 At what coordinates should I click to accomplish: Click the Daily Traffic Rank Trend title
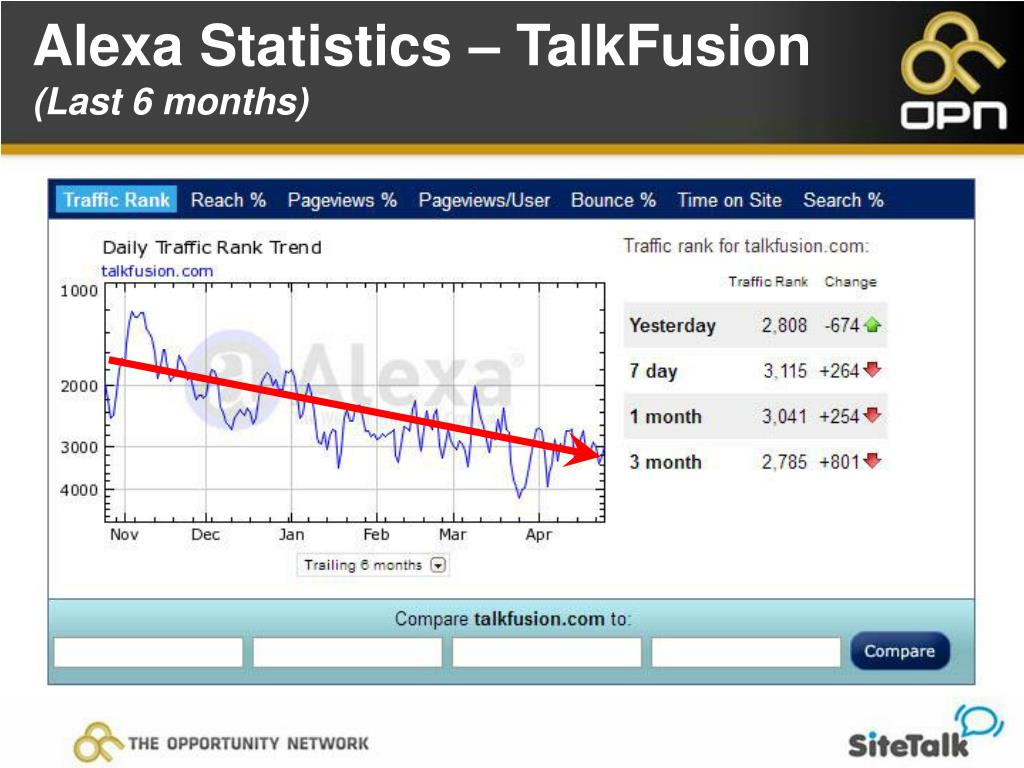tap(212, 248)
